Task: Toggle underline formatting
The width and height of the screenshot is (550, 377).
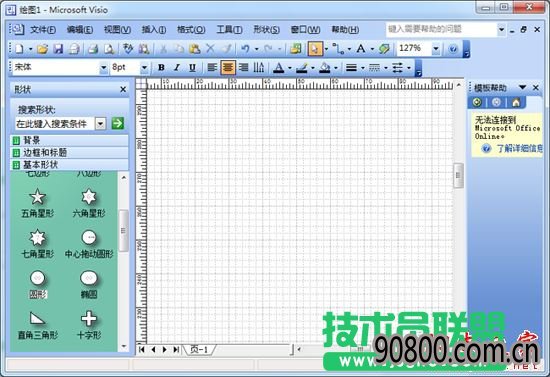Action: pyautogui.click(x=192, y=68)
